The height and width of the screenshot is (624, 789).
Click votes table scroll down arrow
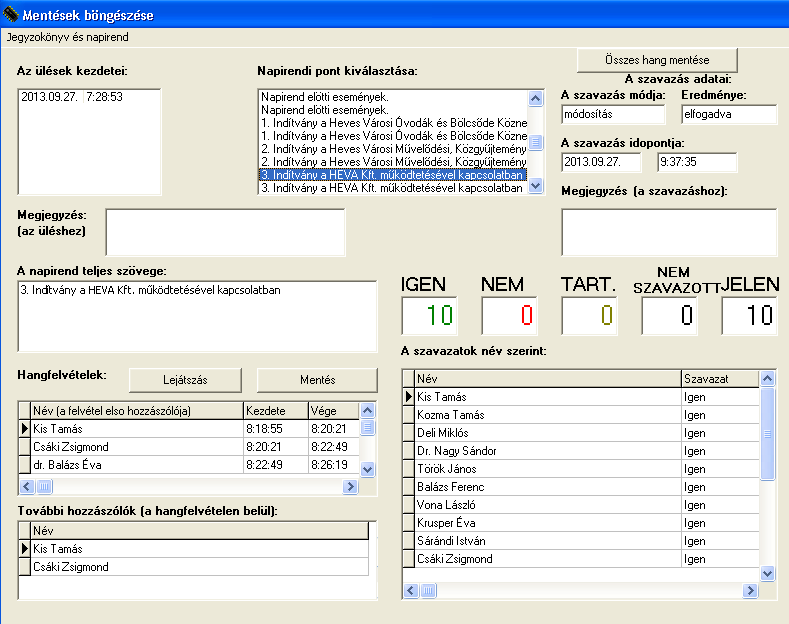click(767, 573)
